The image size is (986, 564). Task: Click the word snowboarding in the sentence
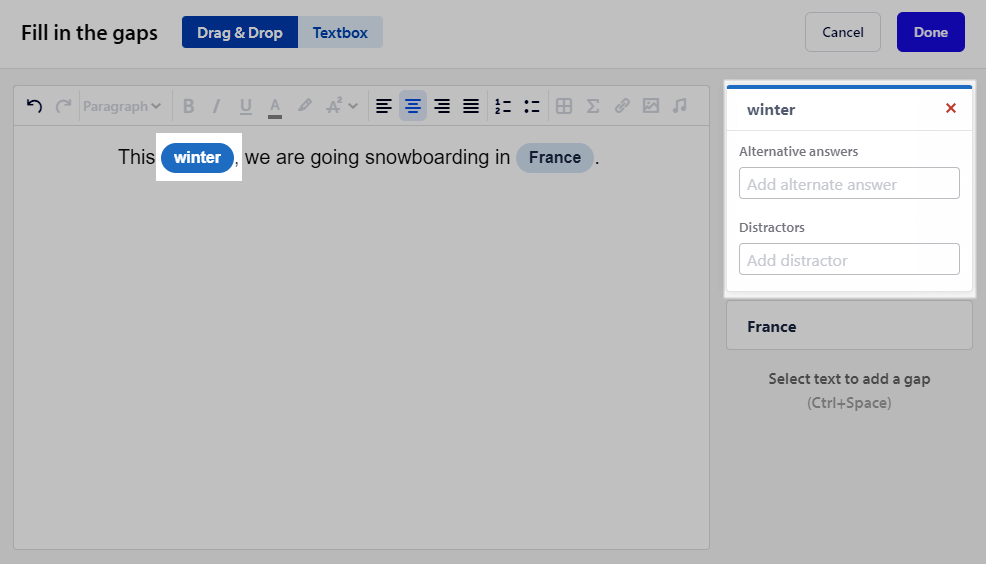427,157
